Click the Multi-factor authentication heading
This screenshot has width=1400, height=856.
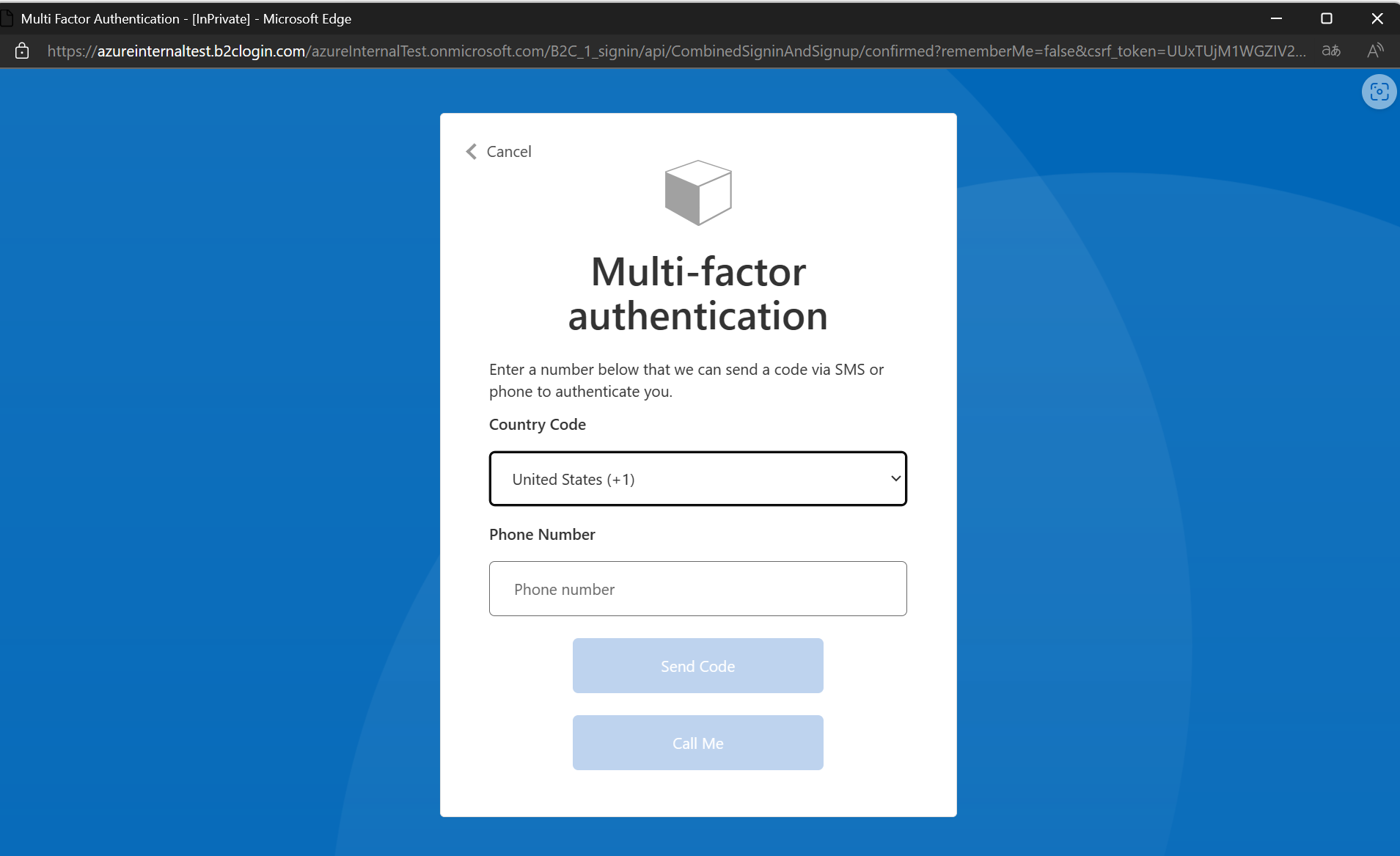[697, 294]
